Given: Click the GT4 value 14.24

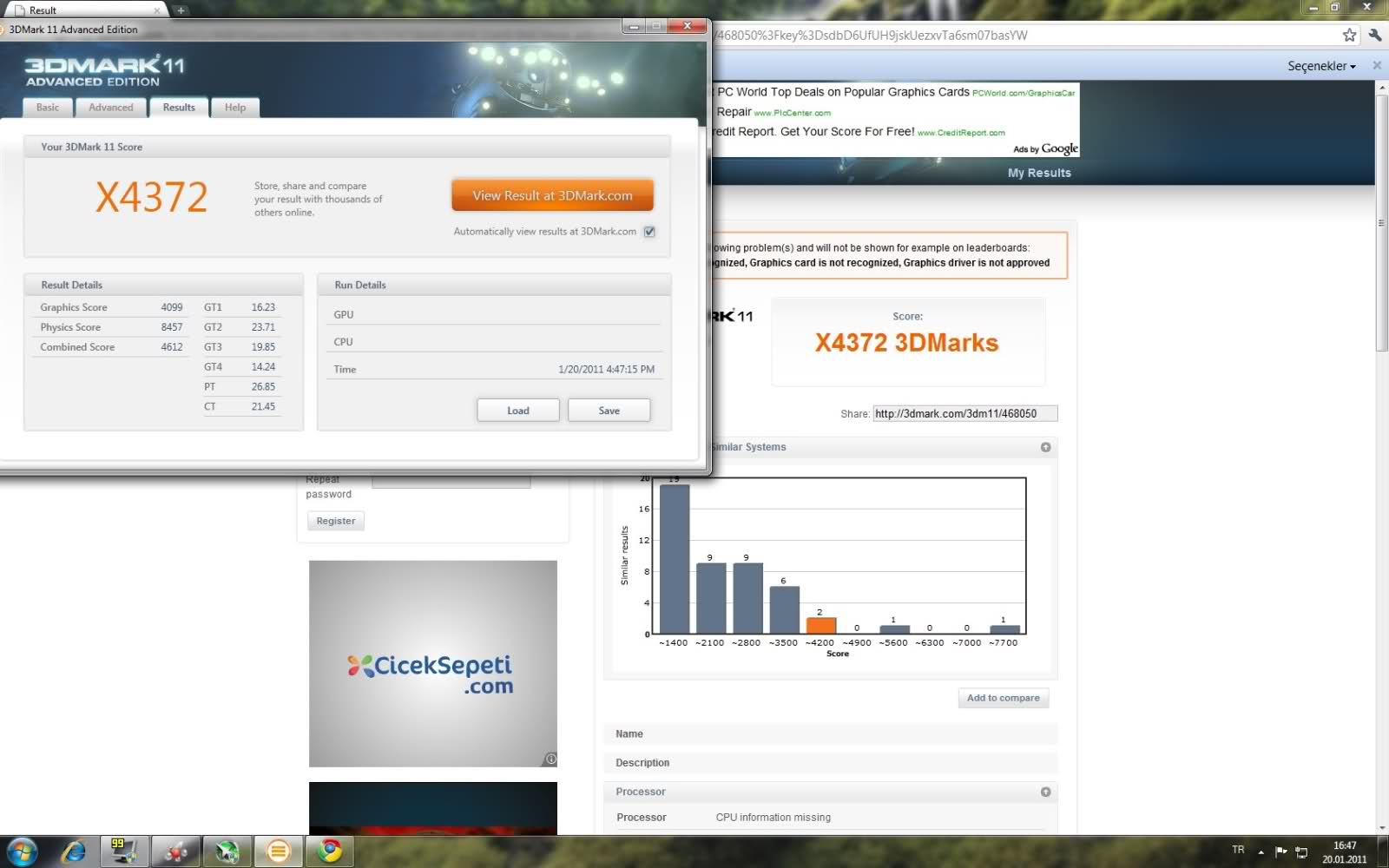Looking at the screenshot, I should [263, 367].
